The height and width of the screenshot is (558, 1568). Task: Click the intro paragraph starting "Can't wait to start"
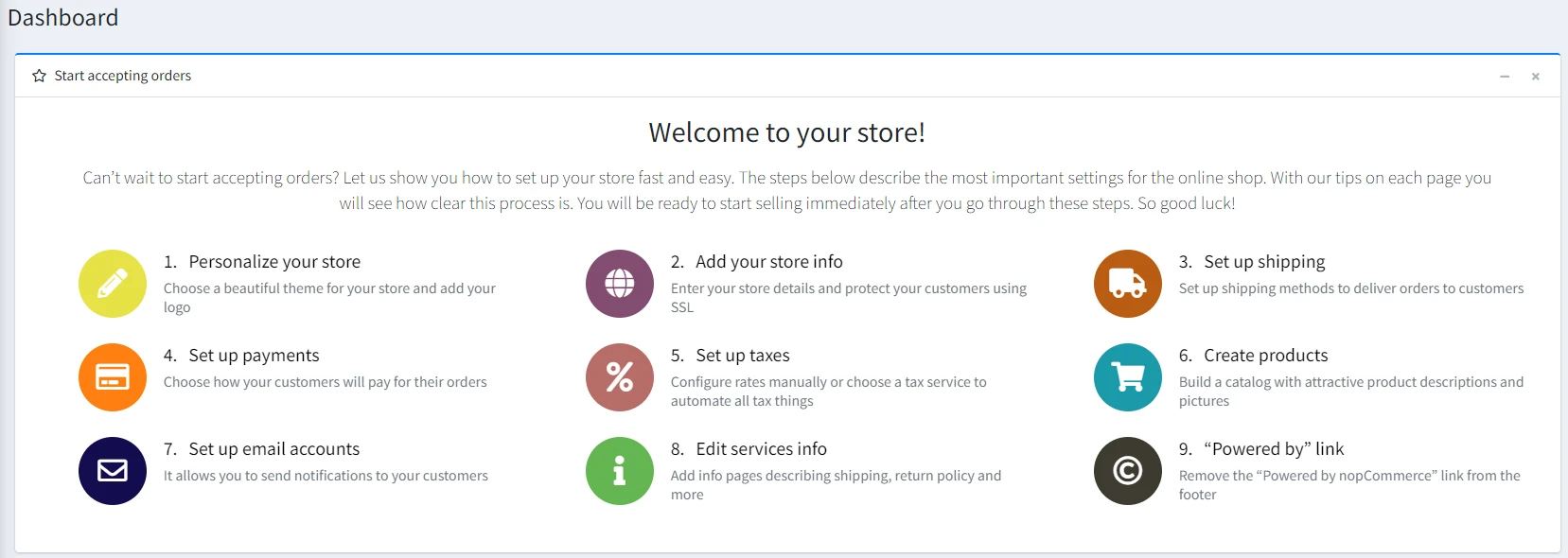(787, 190)
